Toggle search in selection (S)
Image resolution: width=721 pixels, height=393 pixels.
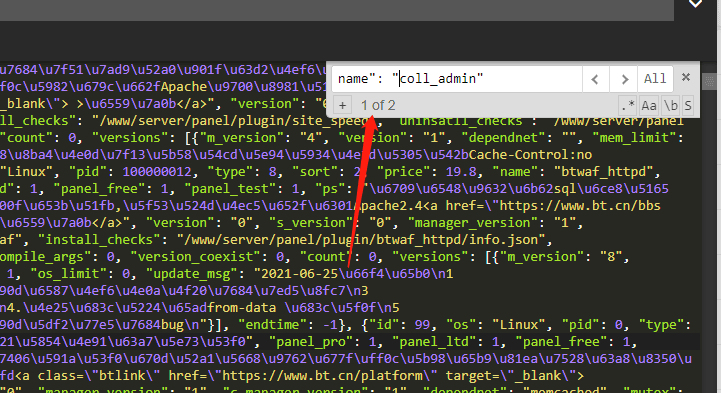(x=688, y=105)
